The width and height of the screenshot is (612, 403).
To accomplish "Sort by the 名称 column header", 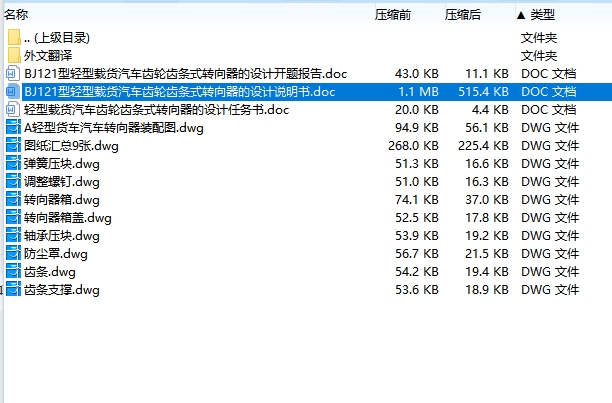I will pos(16,14).
